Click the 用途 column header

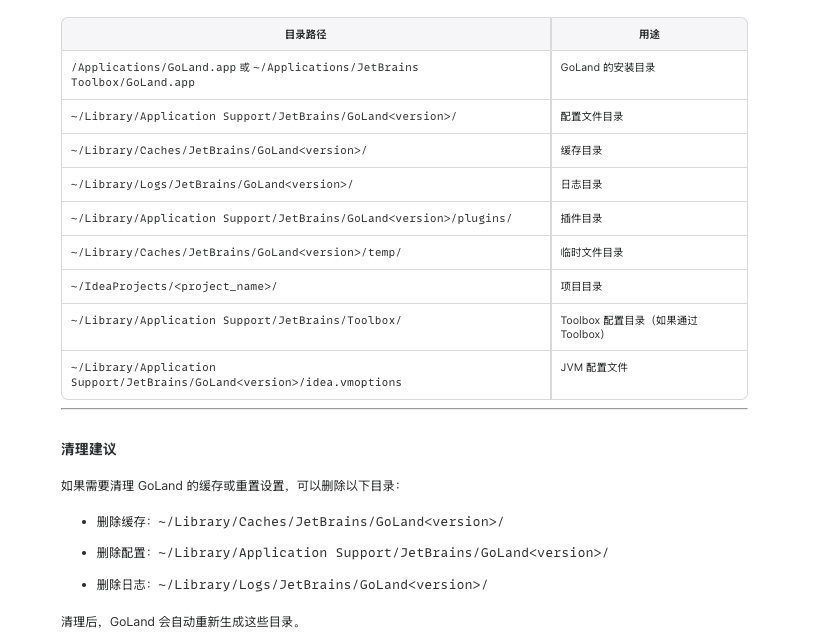(649, 35)
